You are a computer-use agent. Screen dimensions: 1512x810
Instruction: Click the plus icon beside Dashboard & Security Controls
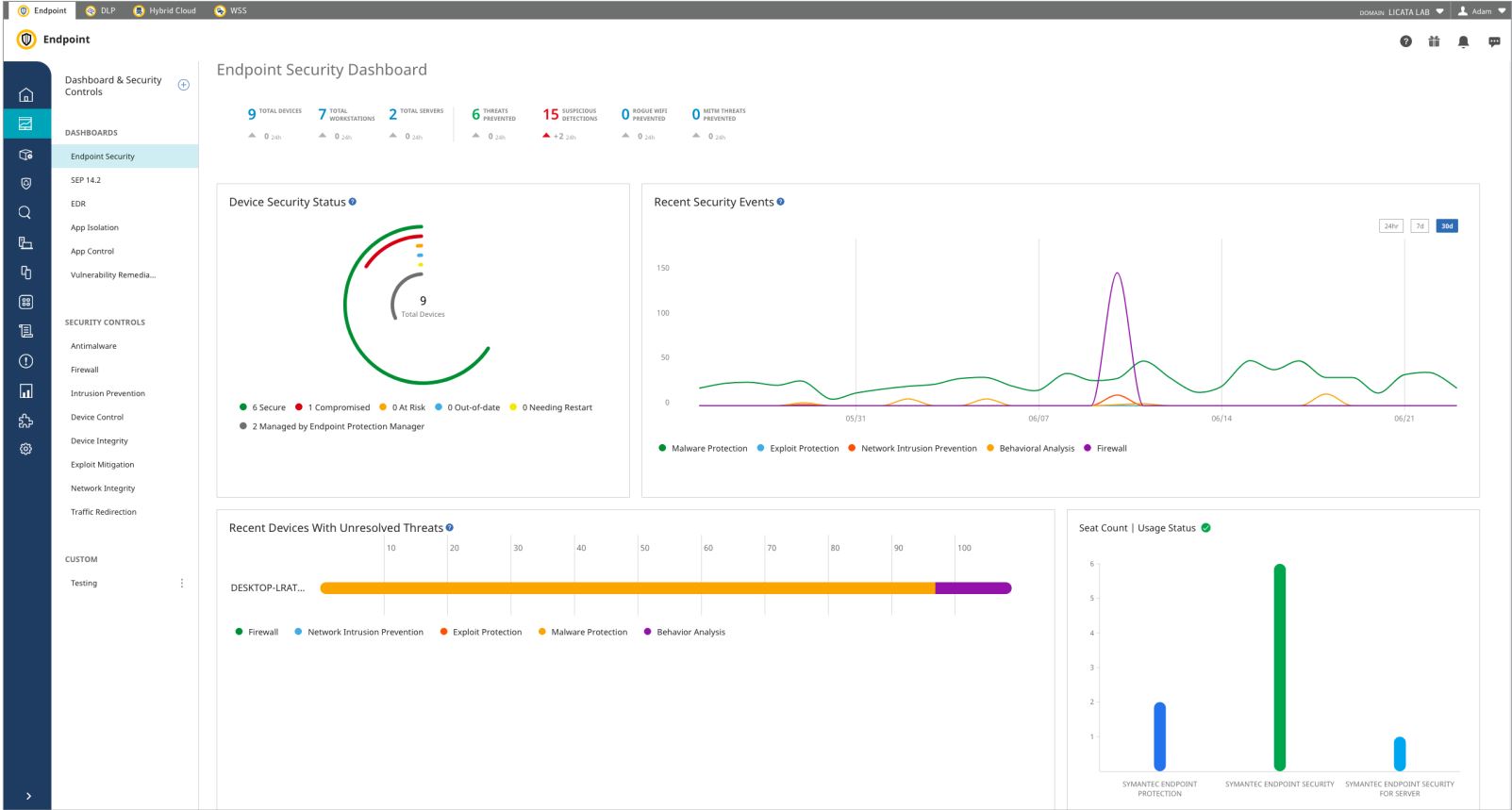183,85
